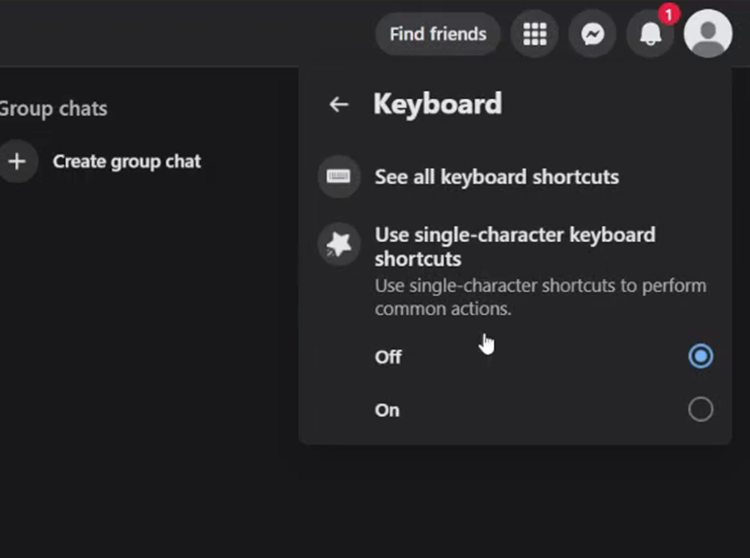Click the Group chats heading
Viewport: 750px width, 558px height.
click(53, 109)
